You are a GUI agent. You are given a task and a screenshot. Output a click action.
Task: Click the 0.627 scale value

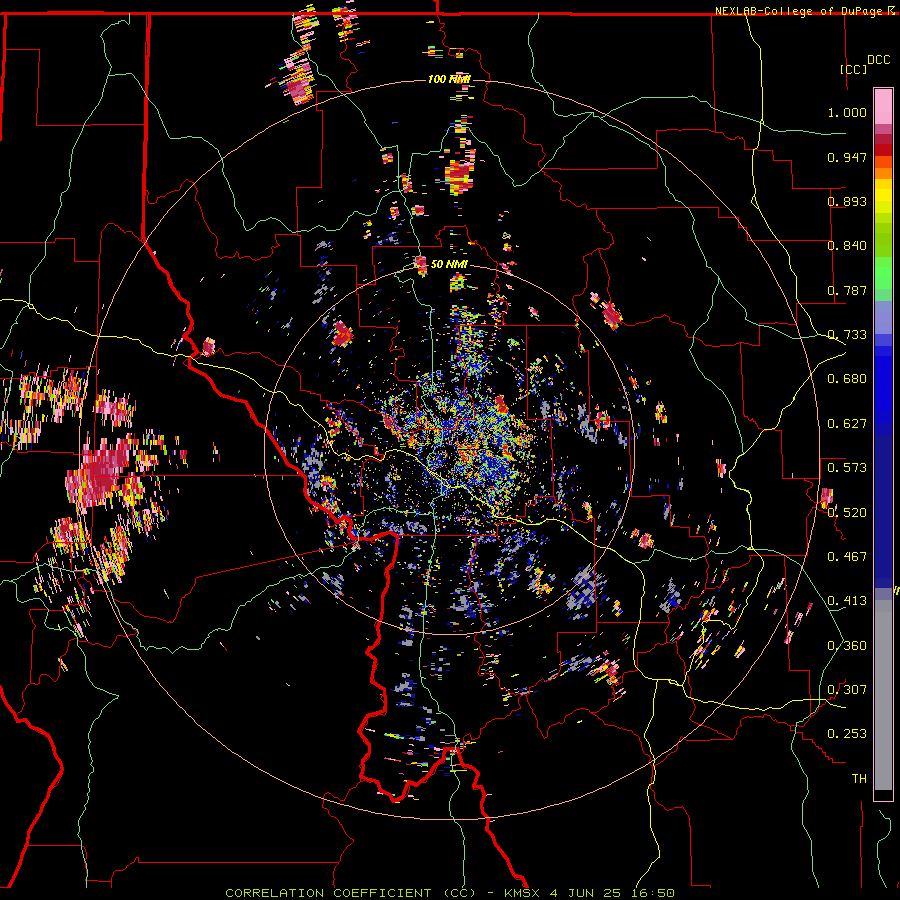pyautogui.click(x=847, y=424)
